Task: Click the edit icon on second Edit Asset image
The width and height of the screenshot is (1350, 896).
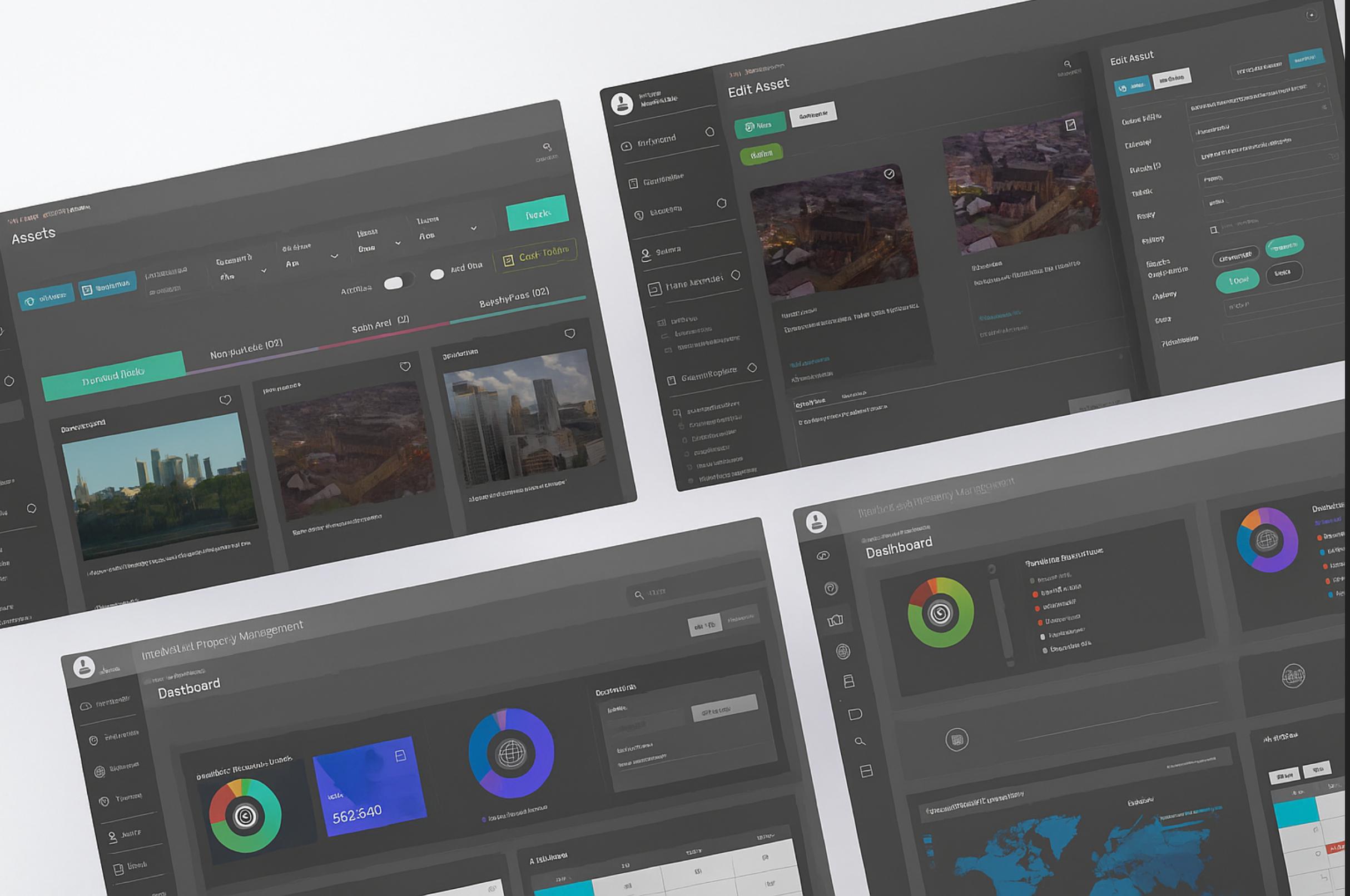Action: 1070,125
